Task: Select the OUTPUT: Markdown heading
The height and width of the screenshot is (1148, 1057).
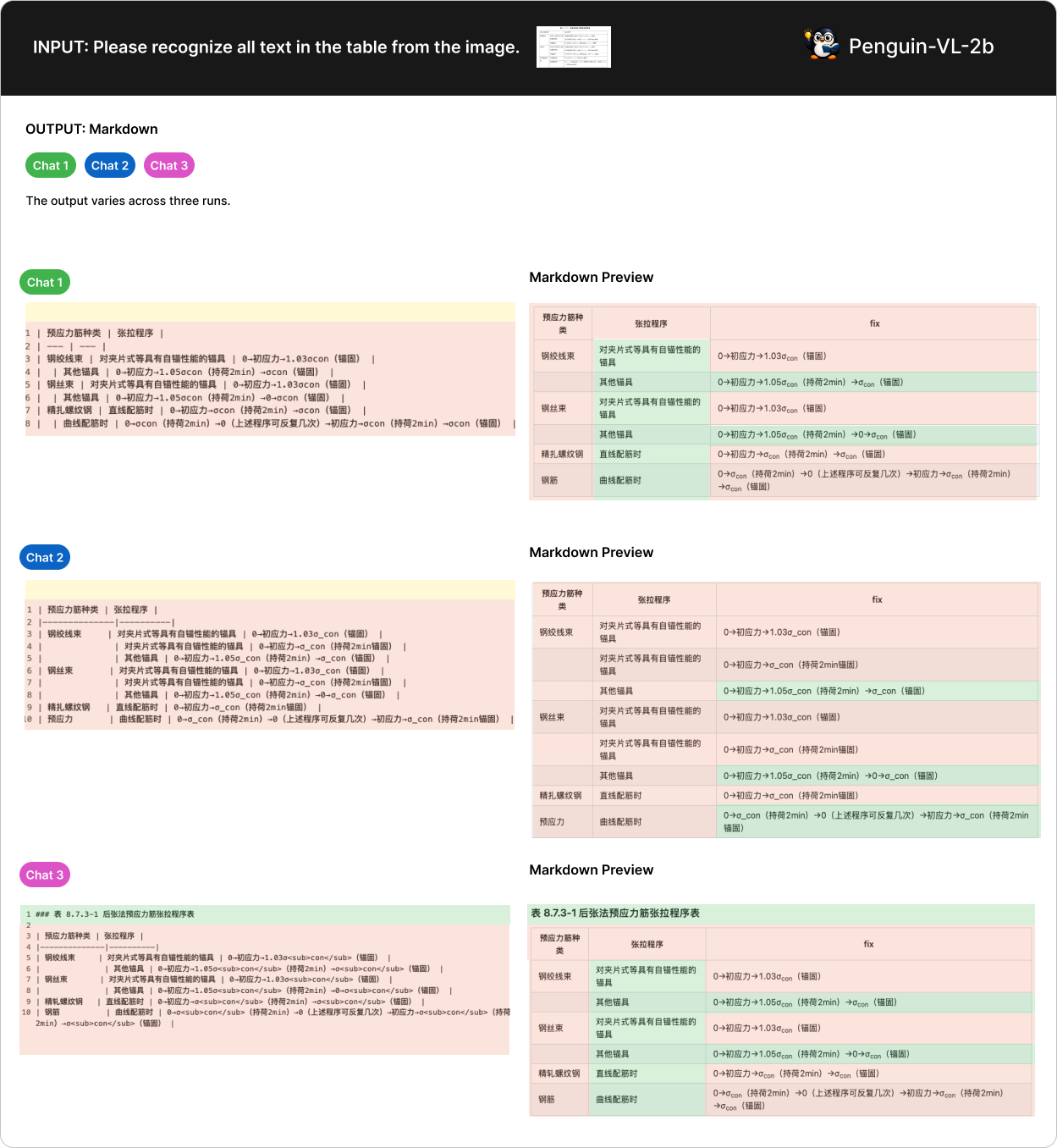Action: (x=91, y=130)
